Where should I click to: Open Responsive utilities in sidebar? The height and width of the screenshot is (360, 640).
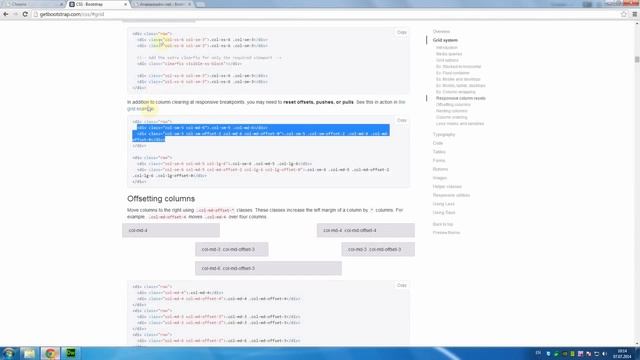pos(451,196)
